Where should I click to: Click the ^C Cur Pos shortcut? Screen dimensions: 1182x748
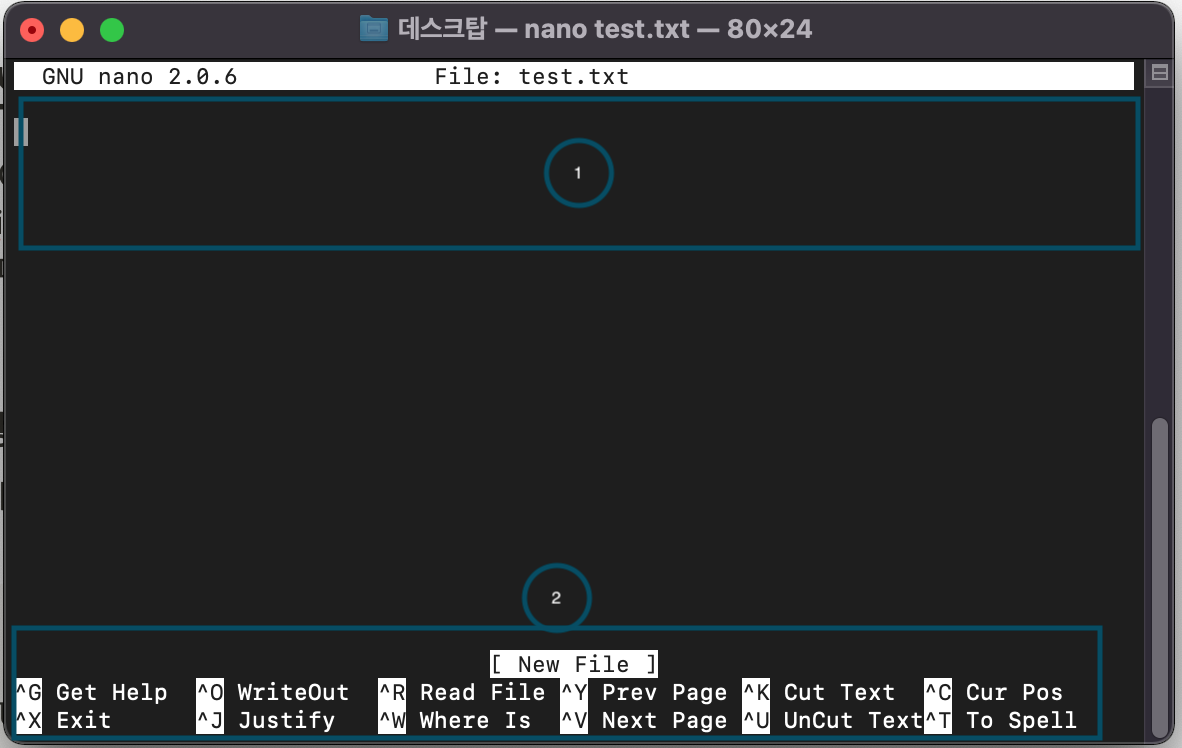(x=994, y=692)
